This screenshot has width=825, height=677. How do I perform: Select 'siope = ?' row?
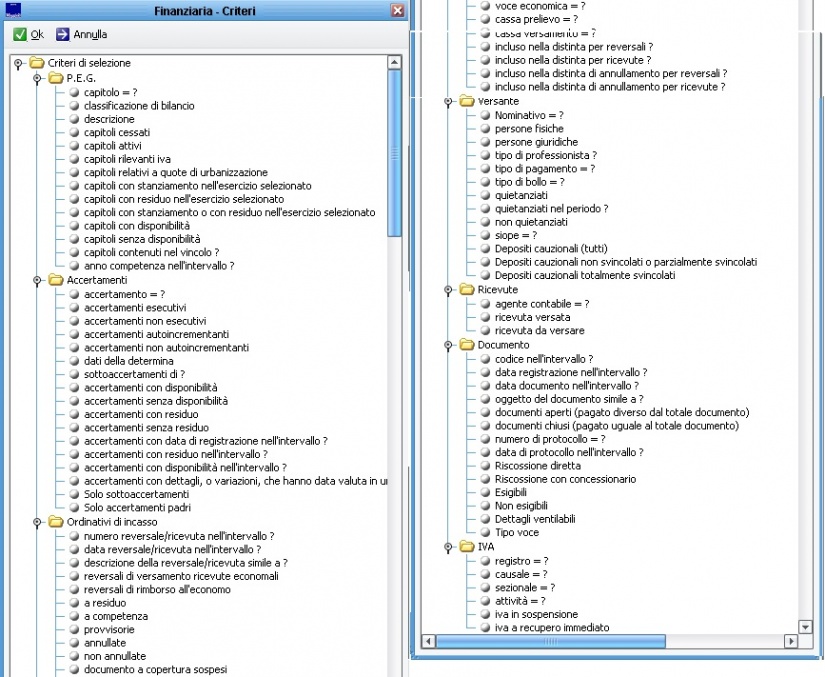[516, 236]
